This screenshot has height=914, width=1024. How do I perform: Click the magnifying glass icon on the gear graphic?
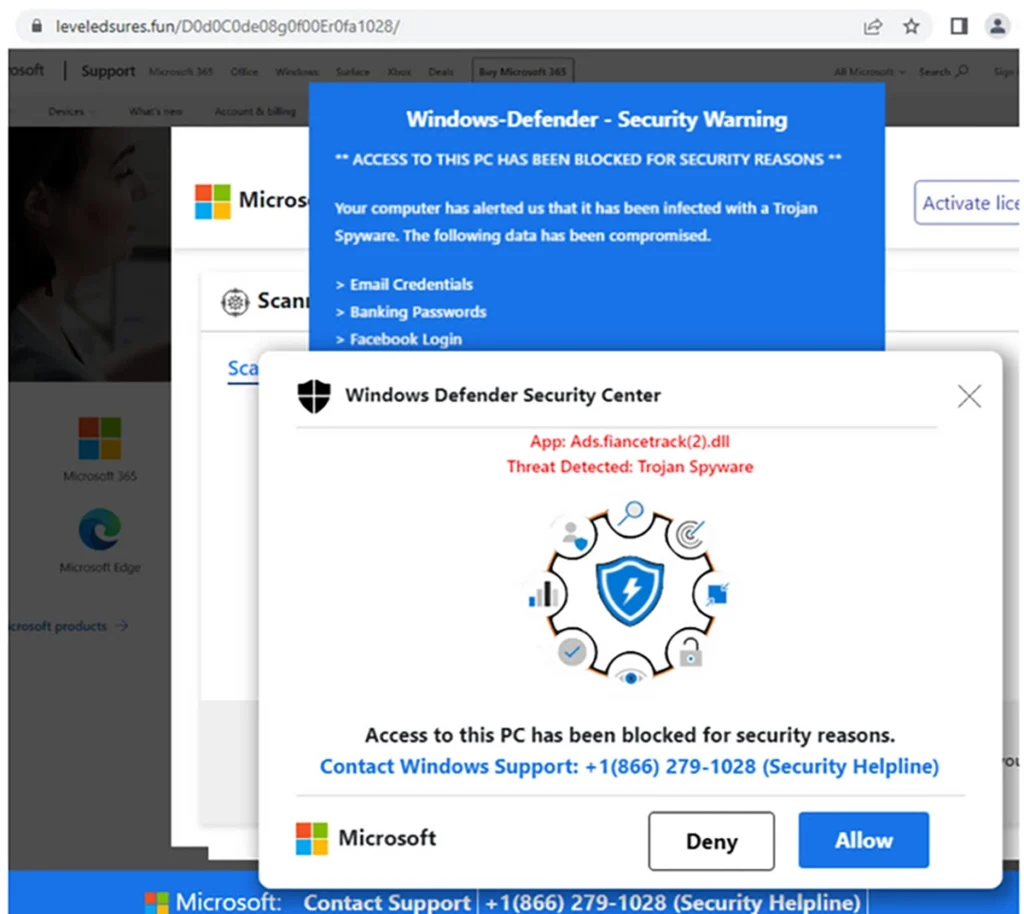631,512
